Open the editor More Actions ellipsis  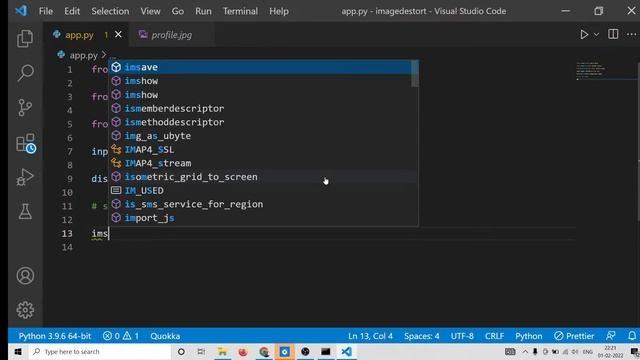631,34
